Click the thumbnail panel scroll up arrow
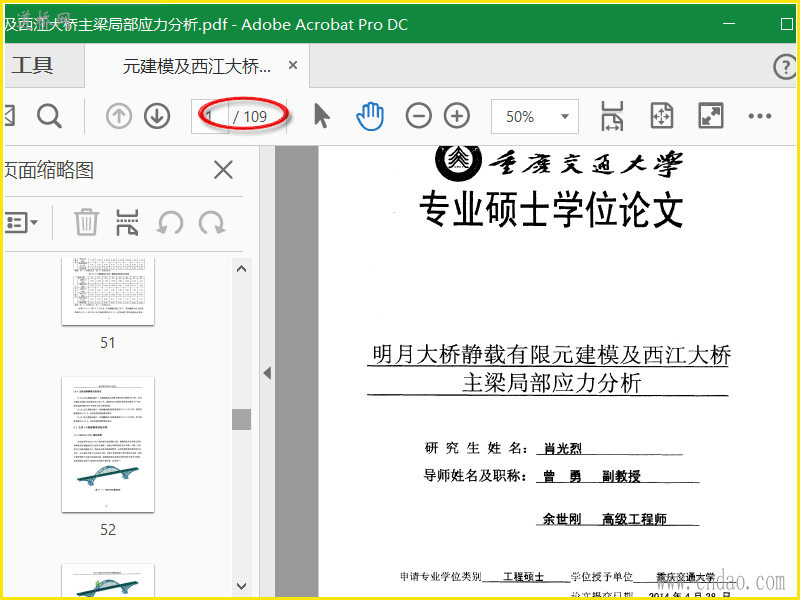The width and height of the screenshot is (800, 600). point(242,269)
